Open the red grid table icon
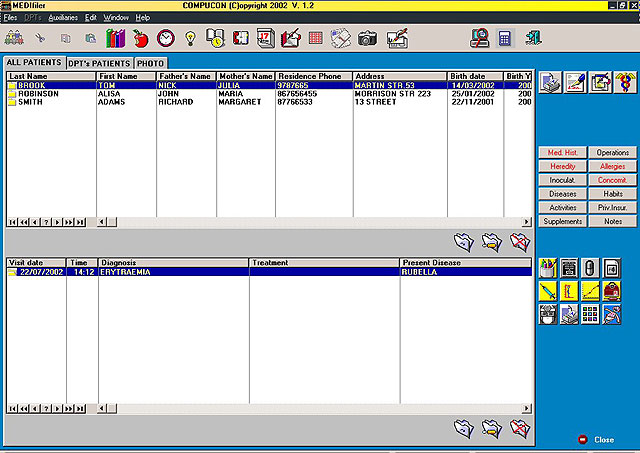The image size is (640, 453). point(316,38)
